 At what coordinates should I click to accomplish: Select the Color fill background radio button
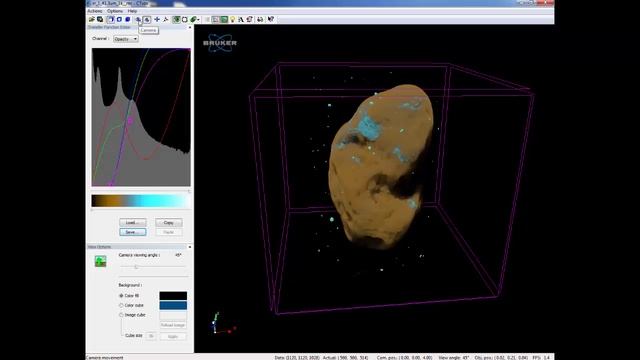pyautogui.click(x=121, y=296)
